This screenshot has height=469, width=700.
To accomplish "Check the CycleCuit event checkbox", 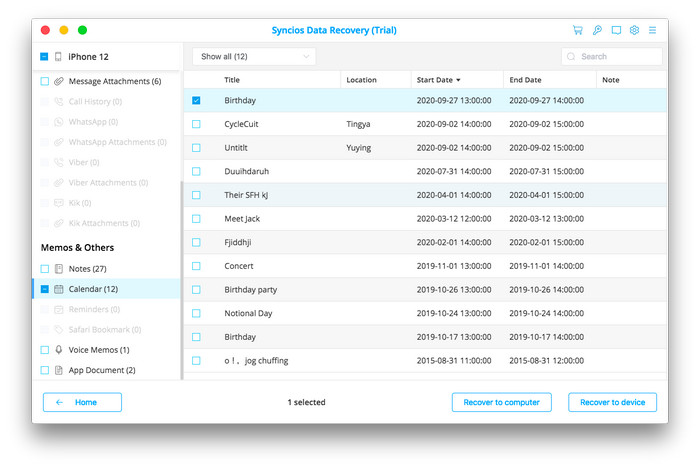I will pyautogui.click(x=196, y=124).
